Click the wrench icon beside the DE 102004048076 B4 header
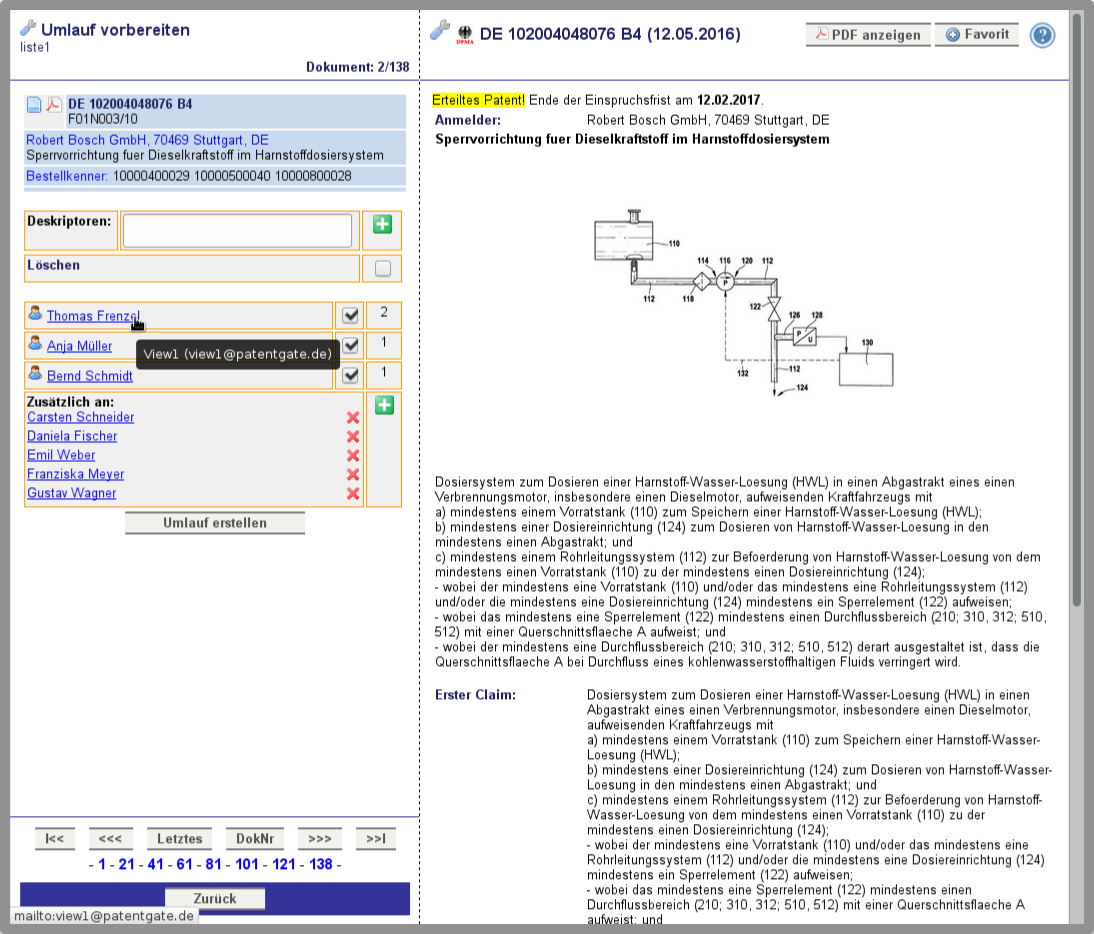1094x934 pixels. pyautogui.click(x=440, y=30)
